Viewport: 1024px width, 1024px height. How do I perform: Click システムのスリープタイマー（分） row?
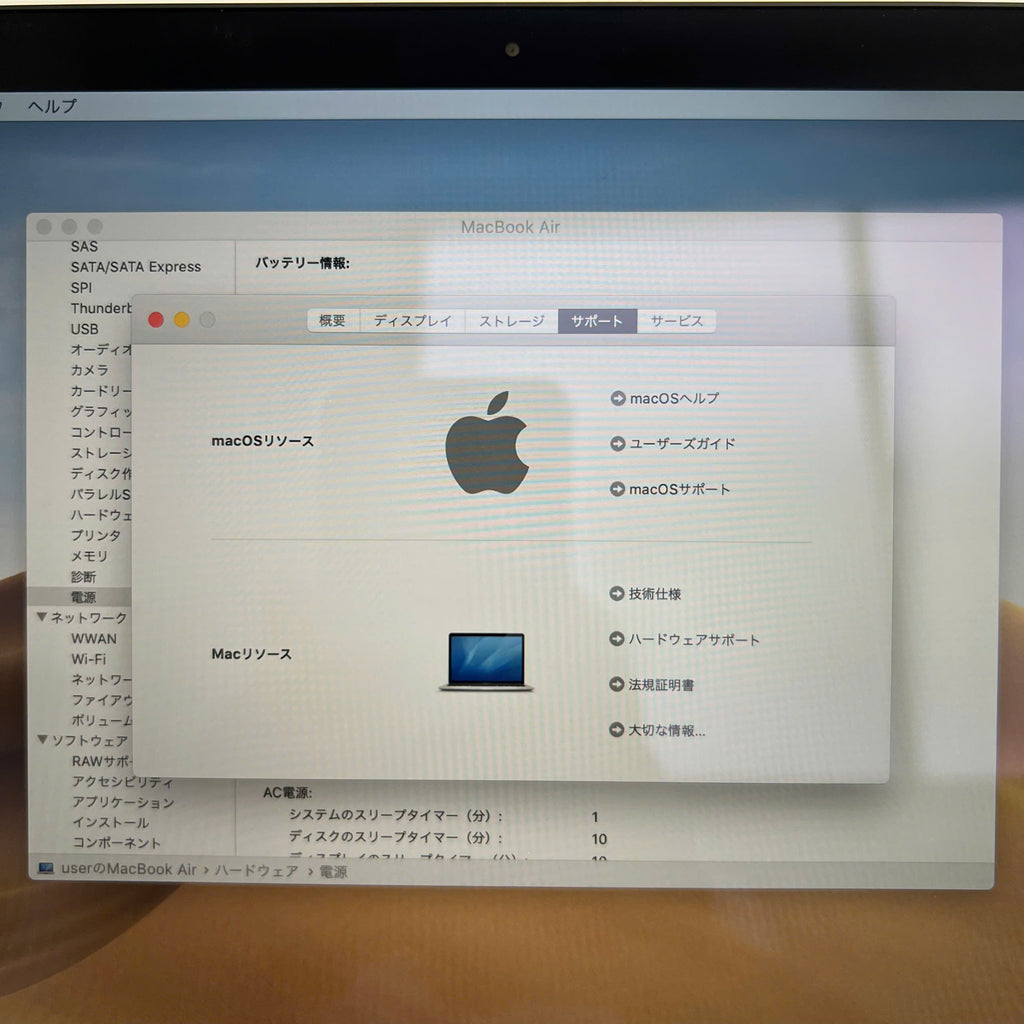tap(444, 816)
